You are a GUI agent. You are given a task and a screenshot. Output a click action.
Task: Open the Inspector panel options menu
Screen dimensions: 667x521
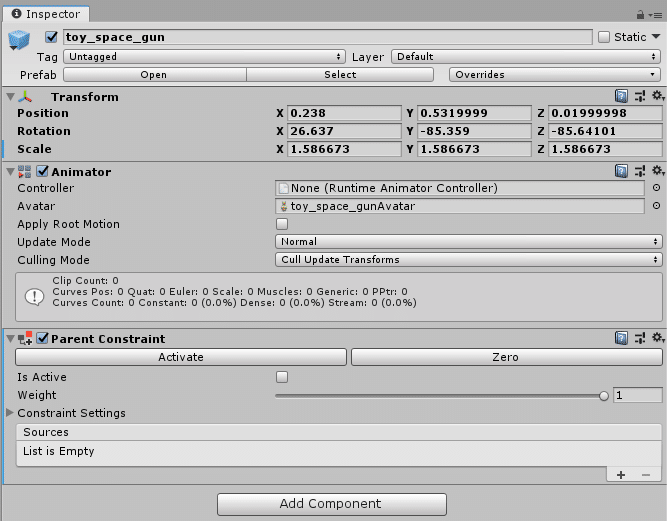pyautogui.click(x=656, y=15)
